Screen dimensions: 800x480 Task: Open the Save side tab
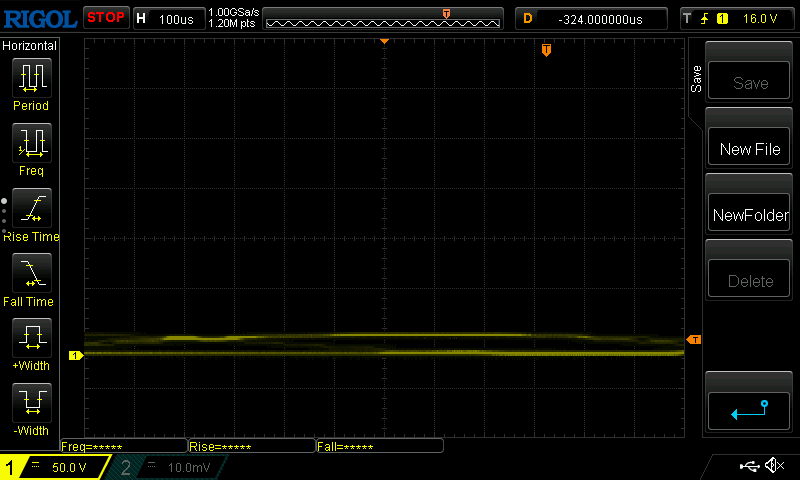tap(696, 79)
